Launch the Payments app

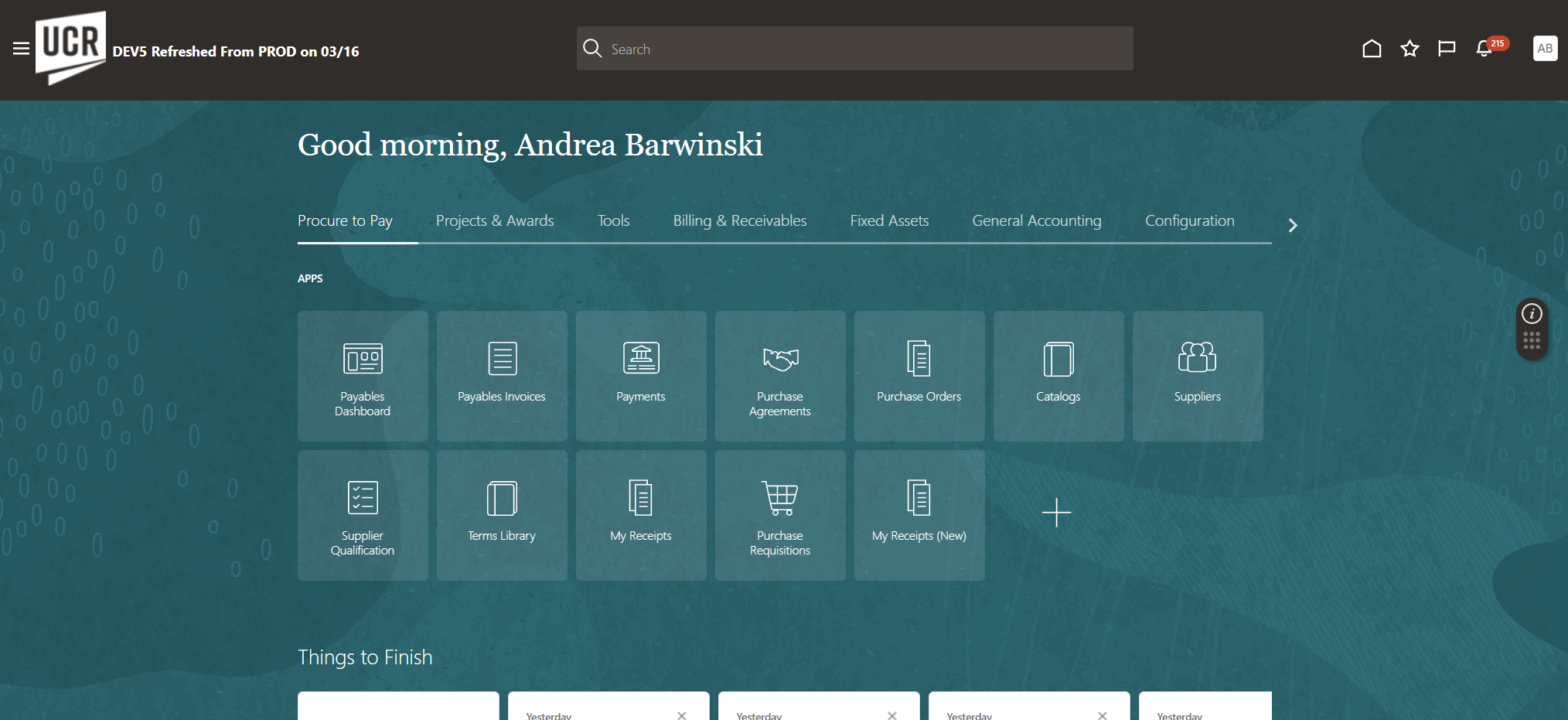pyautogui.click(x=641, y=377)
